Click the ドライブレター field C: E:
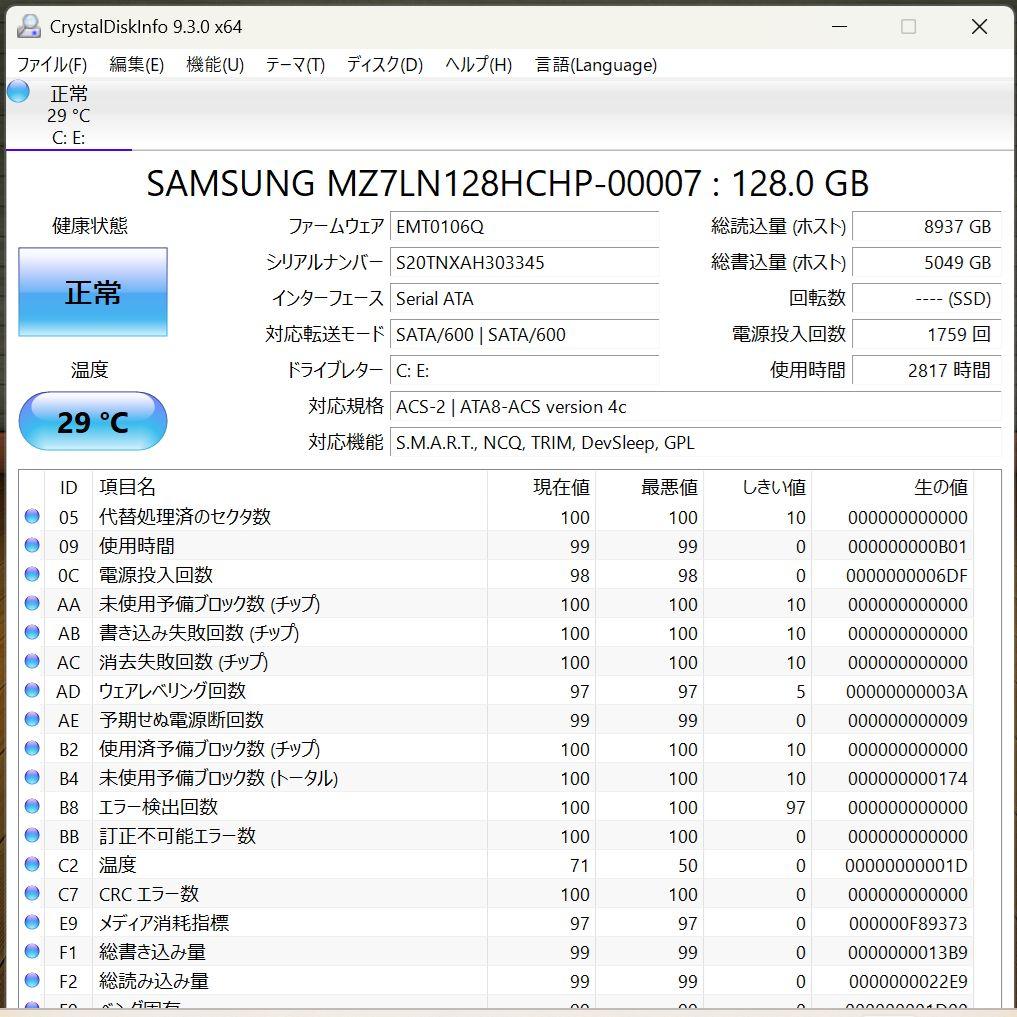This screenshot has height=1017, width=1017. tap(524, 370)
